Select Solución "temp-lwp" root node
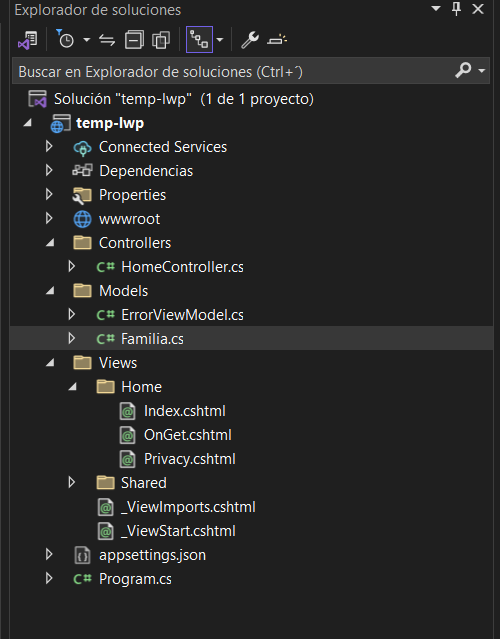500x639 pixels. (x=184, y=99)
